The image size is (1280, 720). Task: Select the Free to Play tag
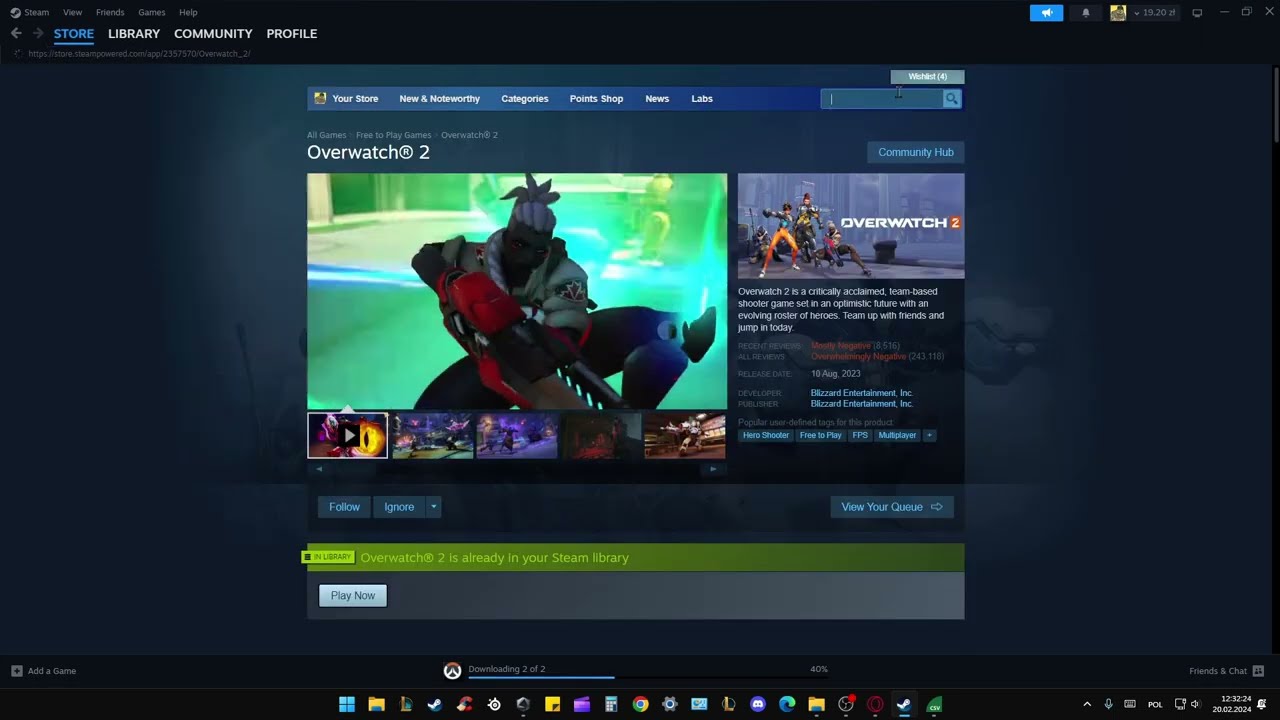(821, 435)
